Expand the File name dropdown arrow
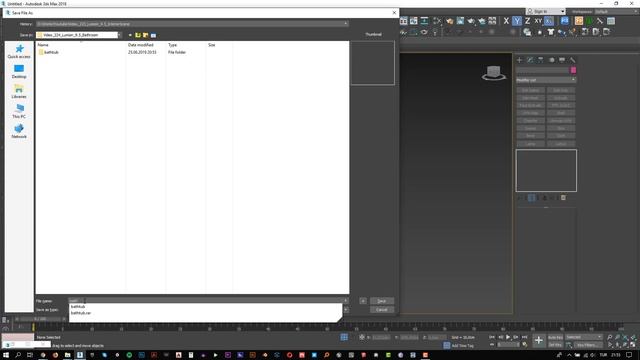This screenshot has width=640, height=360. [346, 301]
